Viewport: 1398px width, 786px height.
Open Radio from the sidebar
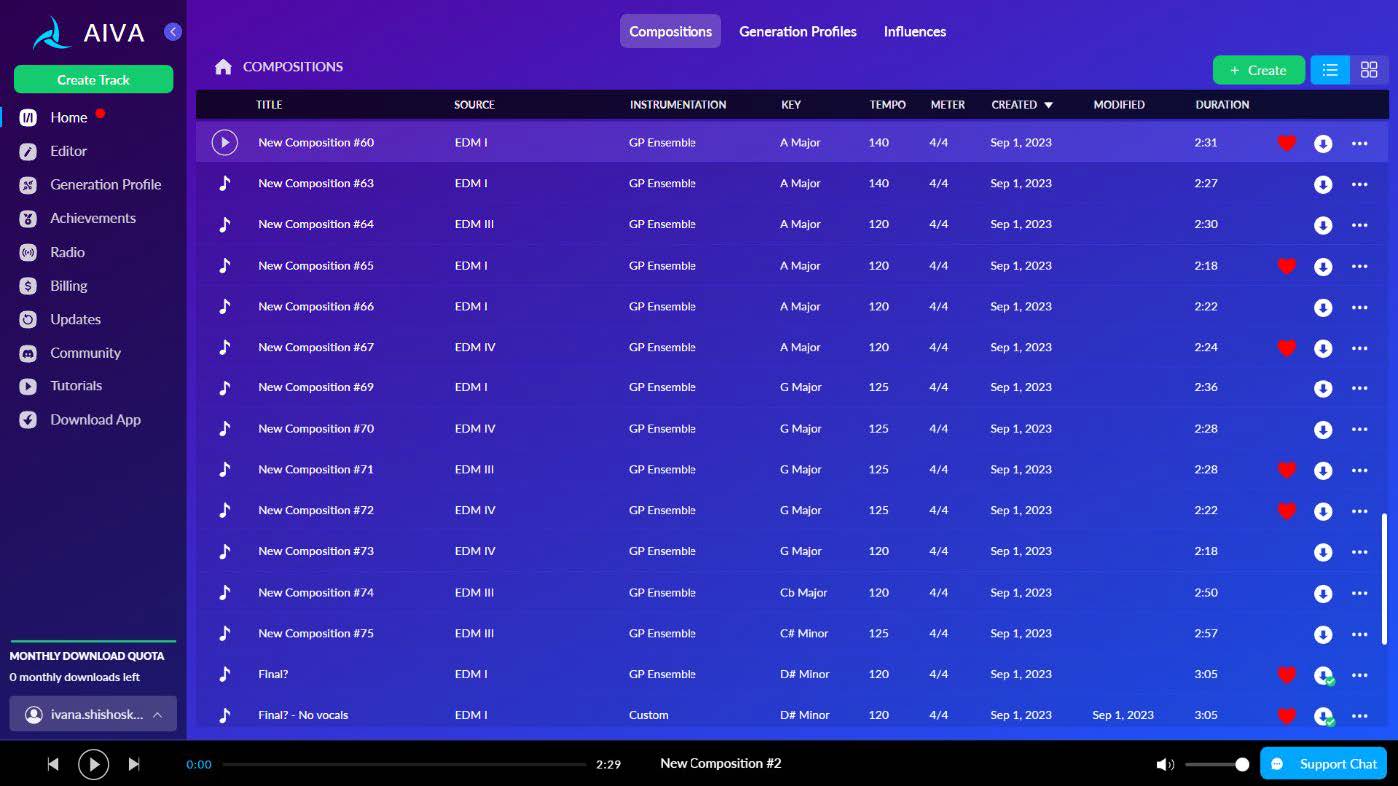tap(67, 252)
